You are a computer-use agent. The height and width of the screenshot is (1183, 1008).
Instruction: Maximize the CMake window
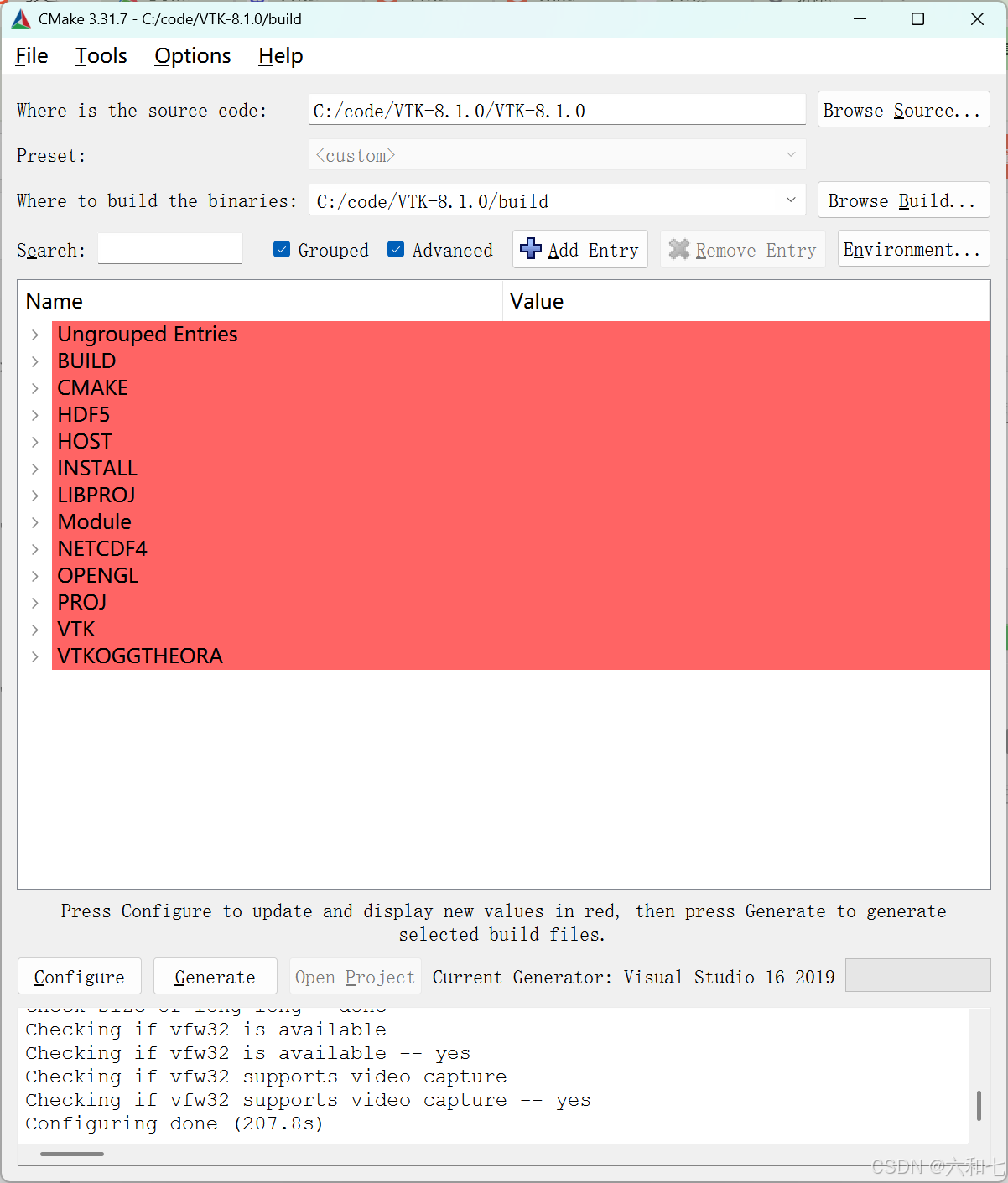coord(918,18)
